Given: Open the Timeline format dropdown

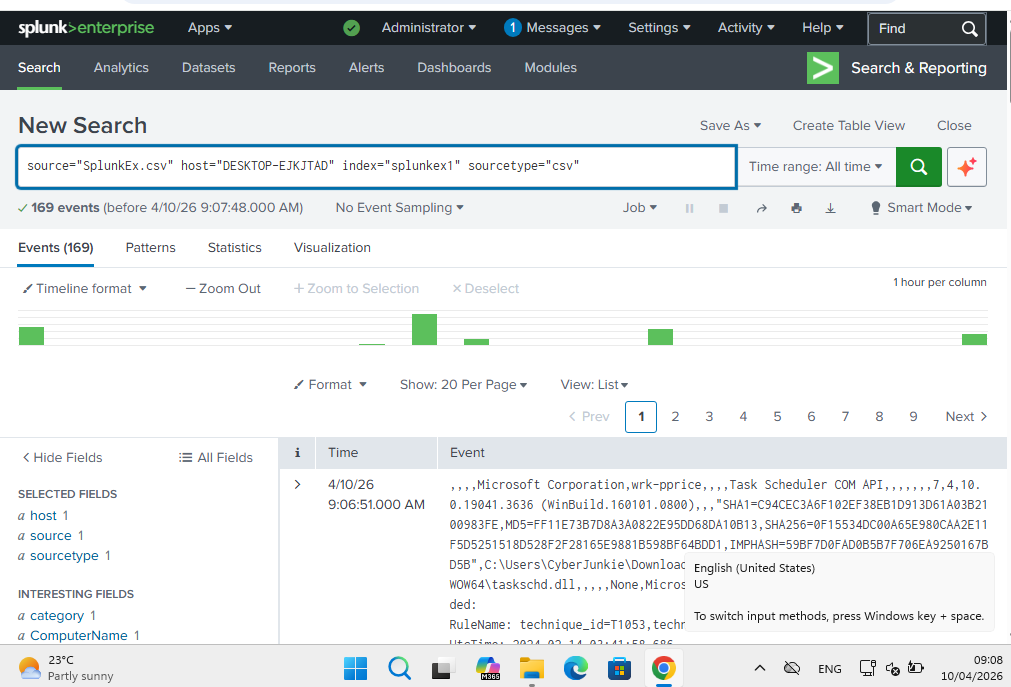Looking at the screenshot, I should click(x=85, y=288).
